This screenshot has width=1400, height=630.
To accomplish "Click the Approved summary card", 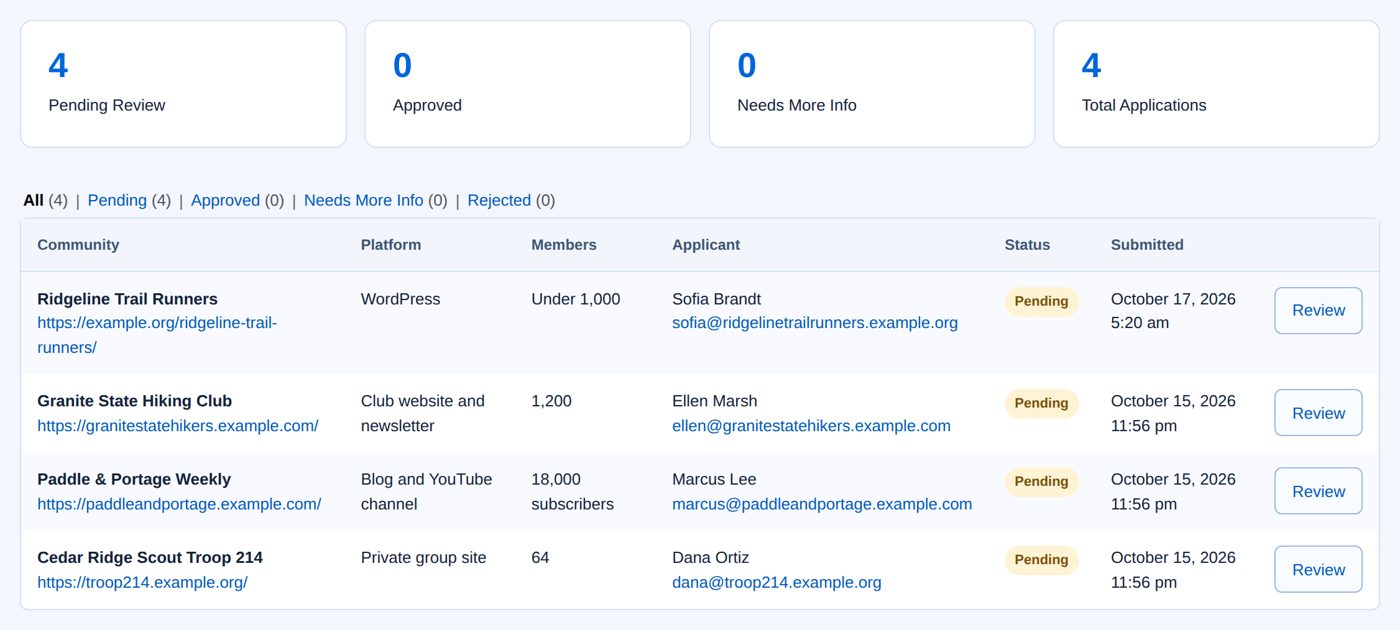I will (x=528, y=84).
